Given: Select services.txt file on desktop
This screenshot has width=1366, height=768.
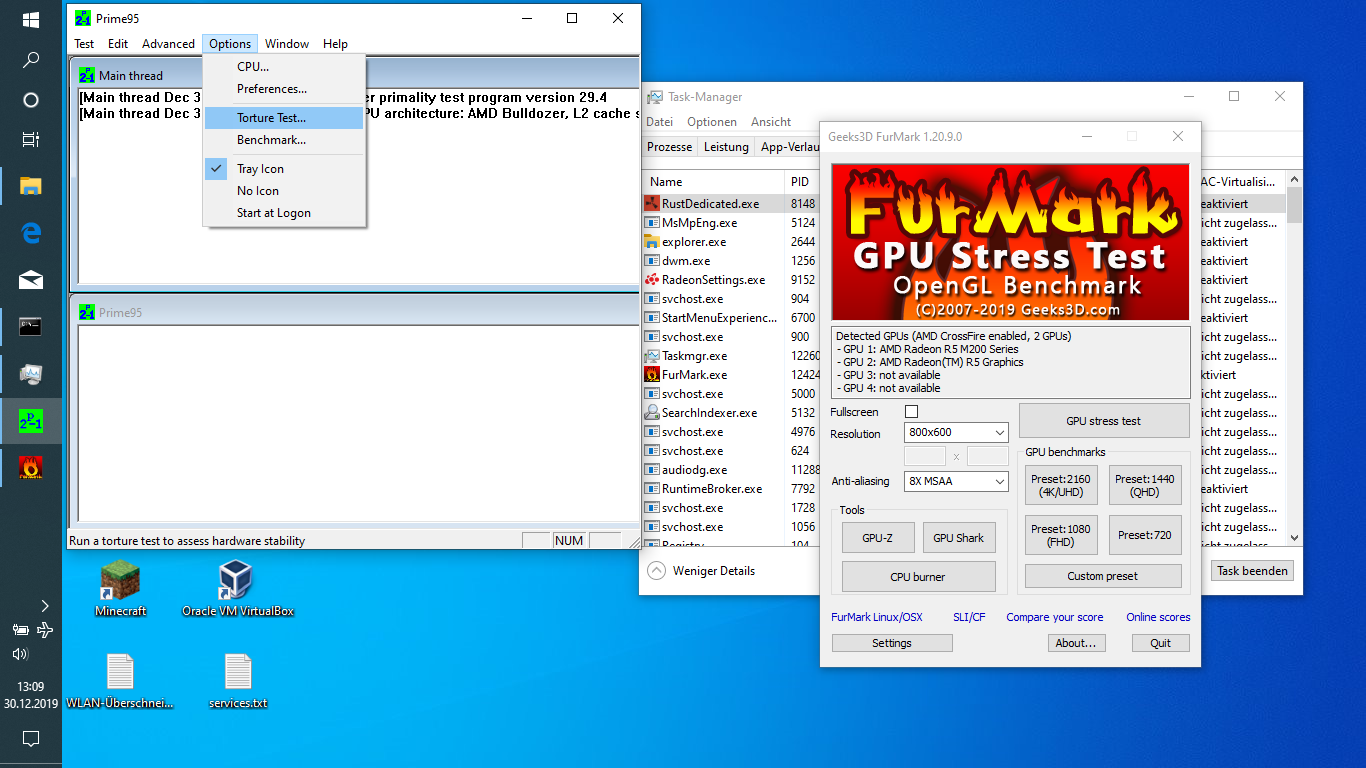Looking at the screenshot, I should [x=238, y=681].
